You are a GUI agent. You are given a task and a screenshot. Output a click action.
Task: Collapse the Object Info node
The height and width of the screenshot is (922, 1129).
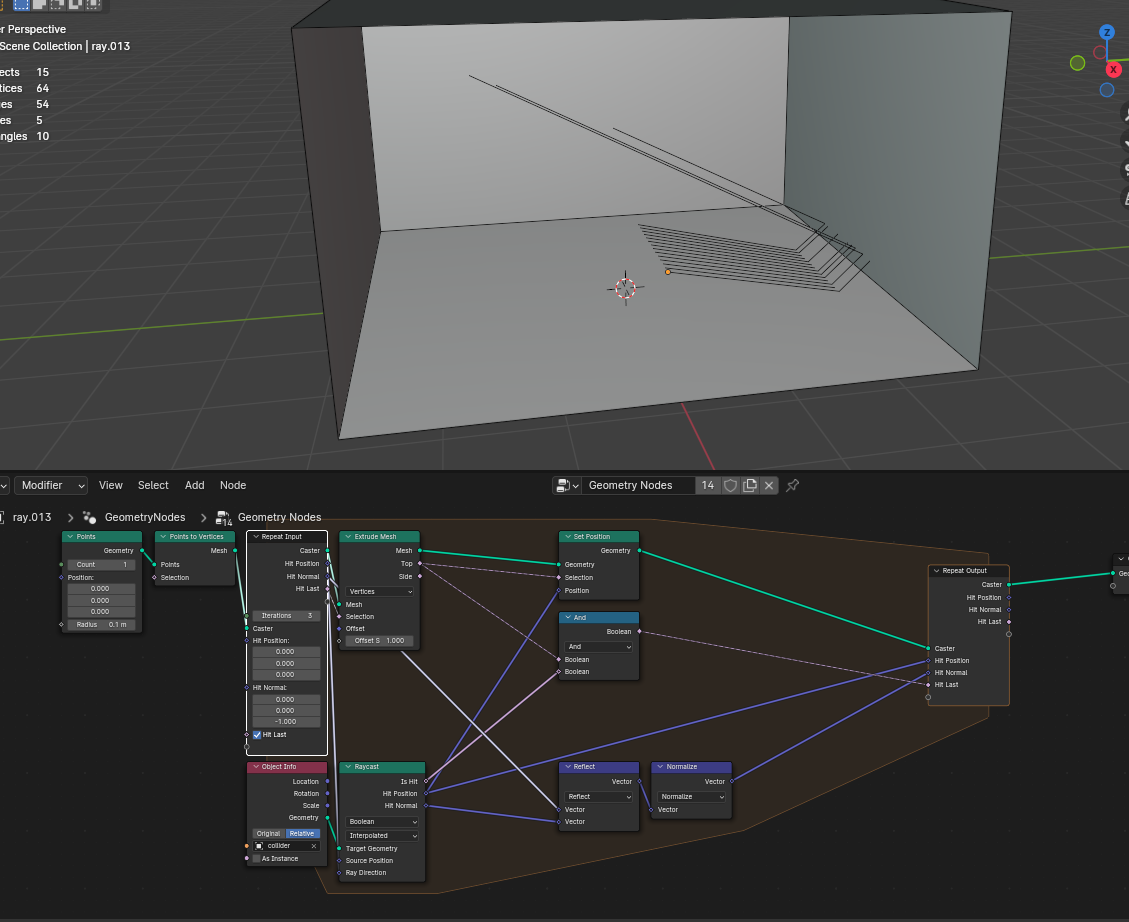tap(256, 767)
